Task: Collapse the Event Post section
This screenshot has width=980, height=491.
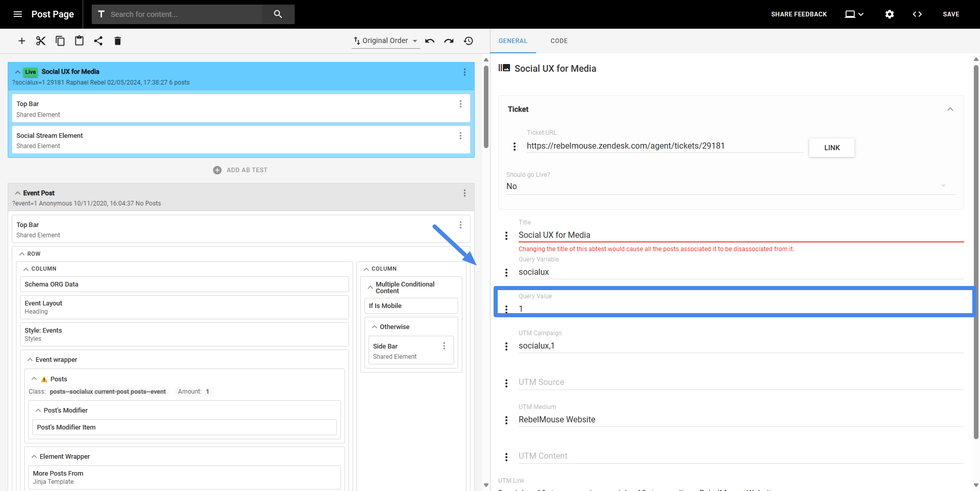Action: pyautogui.click(x=17, y=193)
